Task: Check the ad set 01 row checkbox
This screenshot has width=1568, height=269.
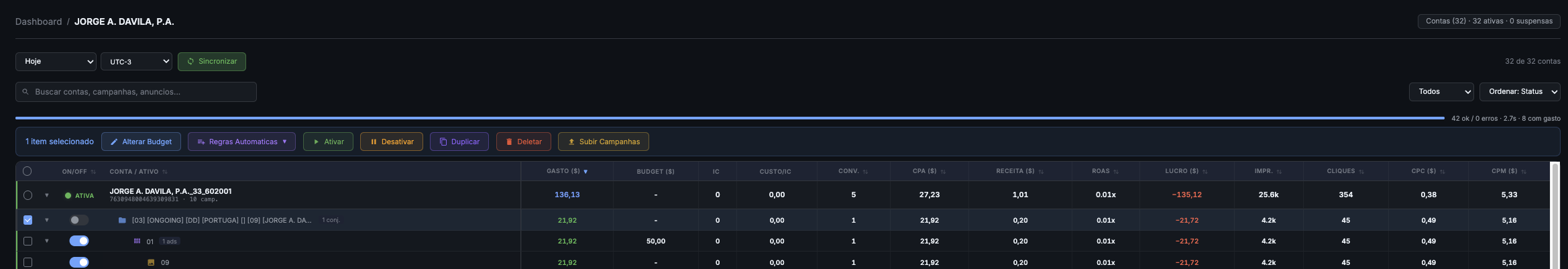Action: click(27, 241)
